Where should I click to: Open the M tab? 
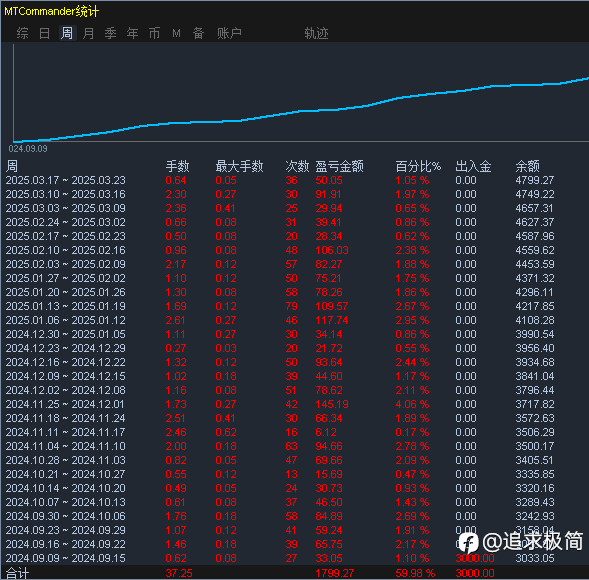click(x=176, y=33)
